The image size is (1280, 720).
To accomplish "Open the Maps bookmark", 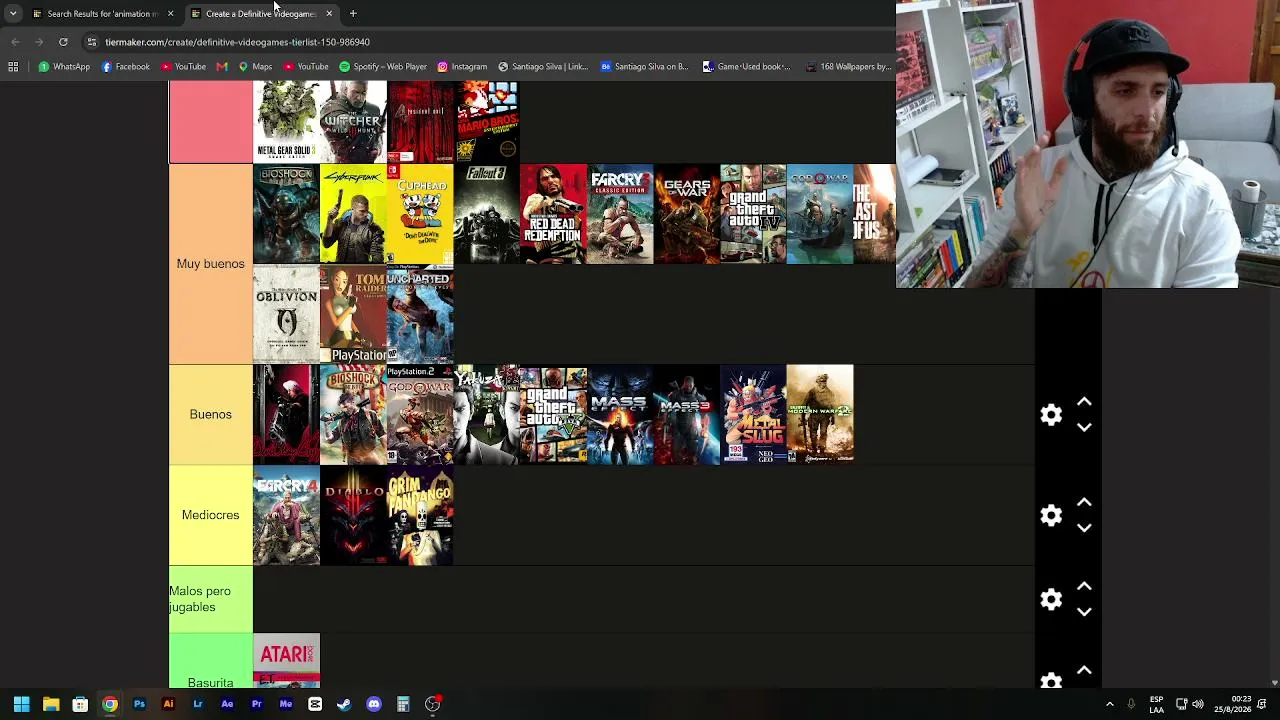I will (255, 67).
